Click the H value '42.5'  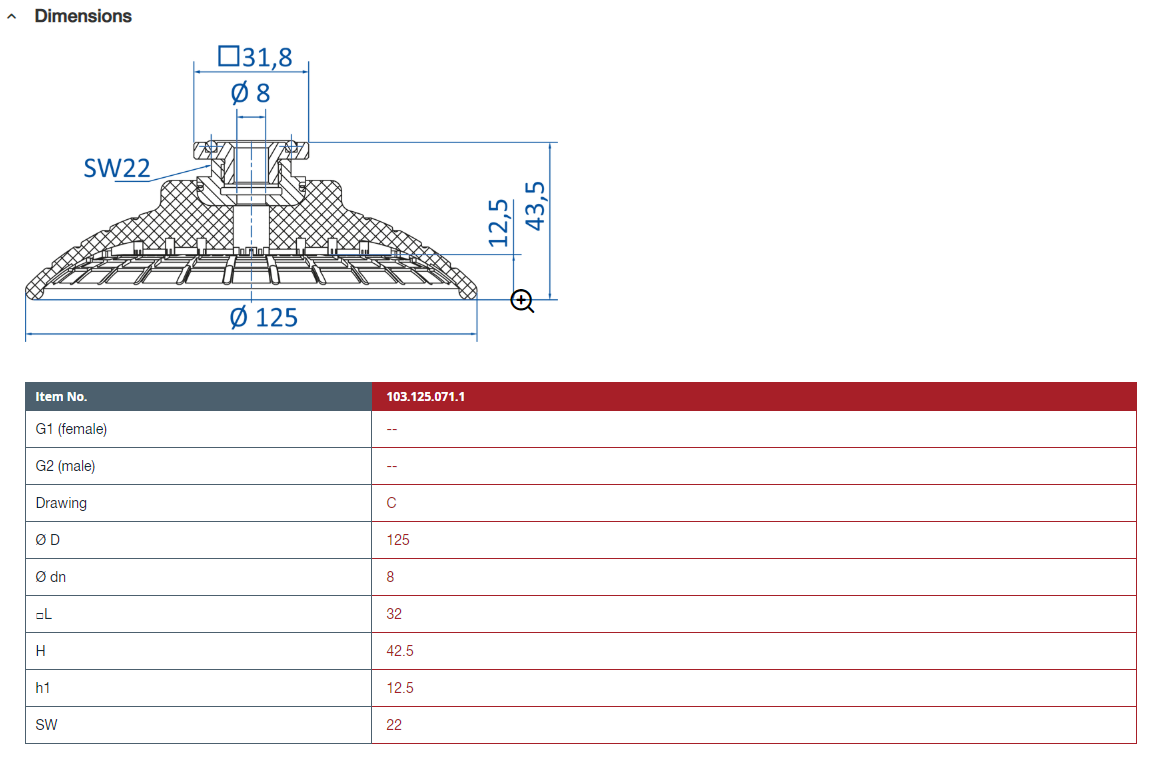click(400, 651)
